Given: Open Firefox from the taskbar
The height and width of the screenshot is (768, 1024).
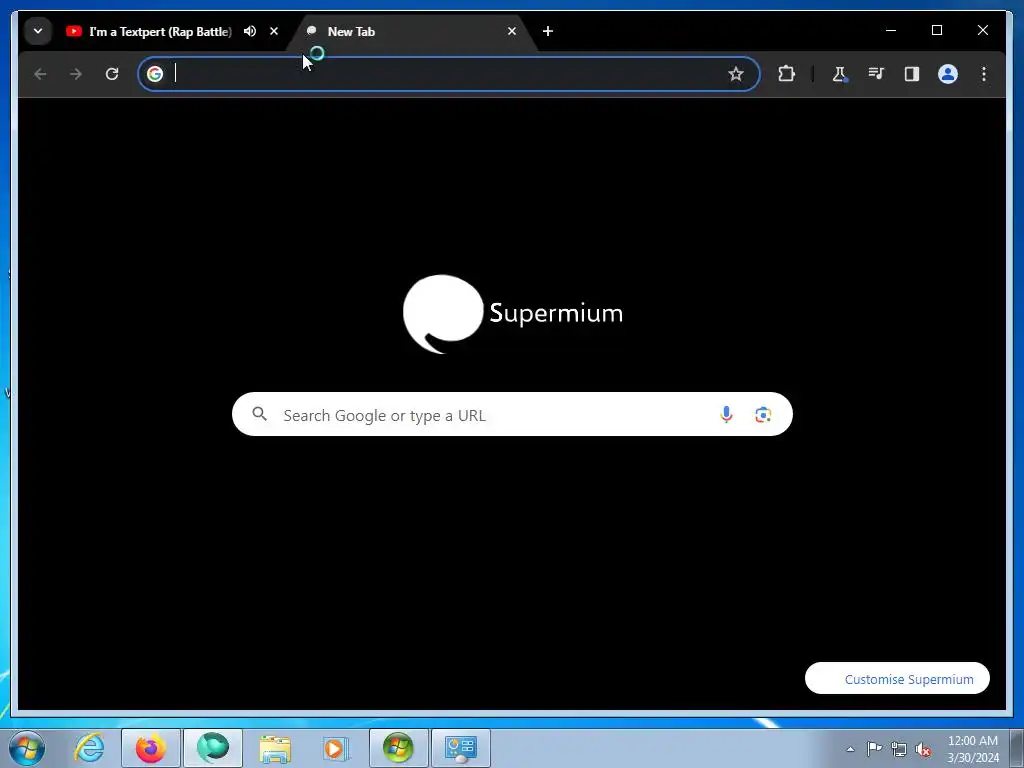Looking at the screenshot, I should (151, 748).
